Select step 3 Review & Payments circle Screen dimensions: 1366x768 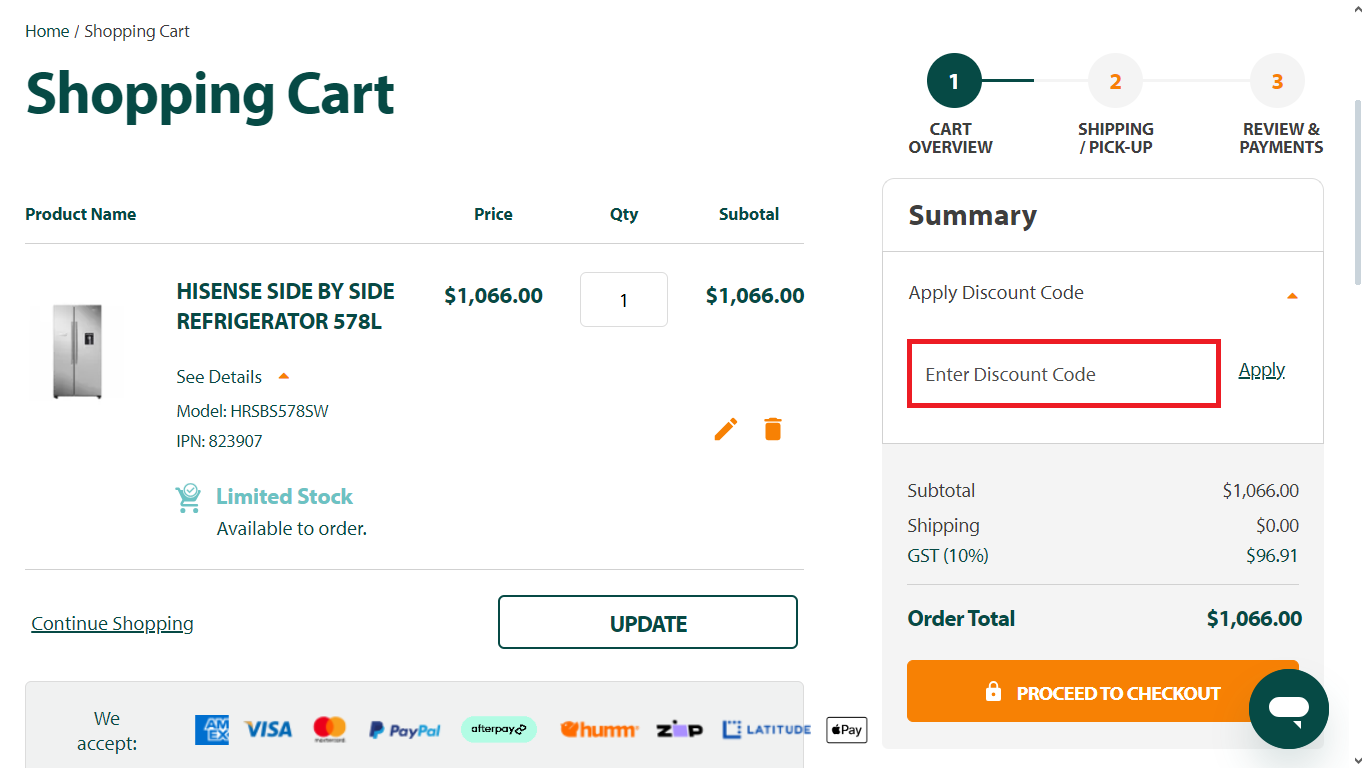[x=1277, y=81]
